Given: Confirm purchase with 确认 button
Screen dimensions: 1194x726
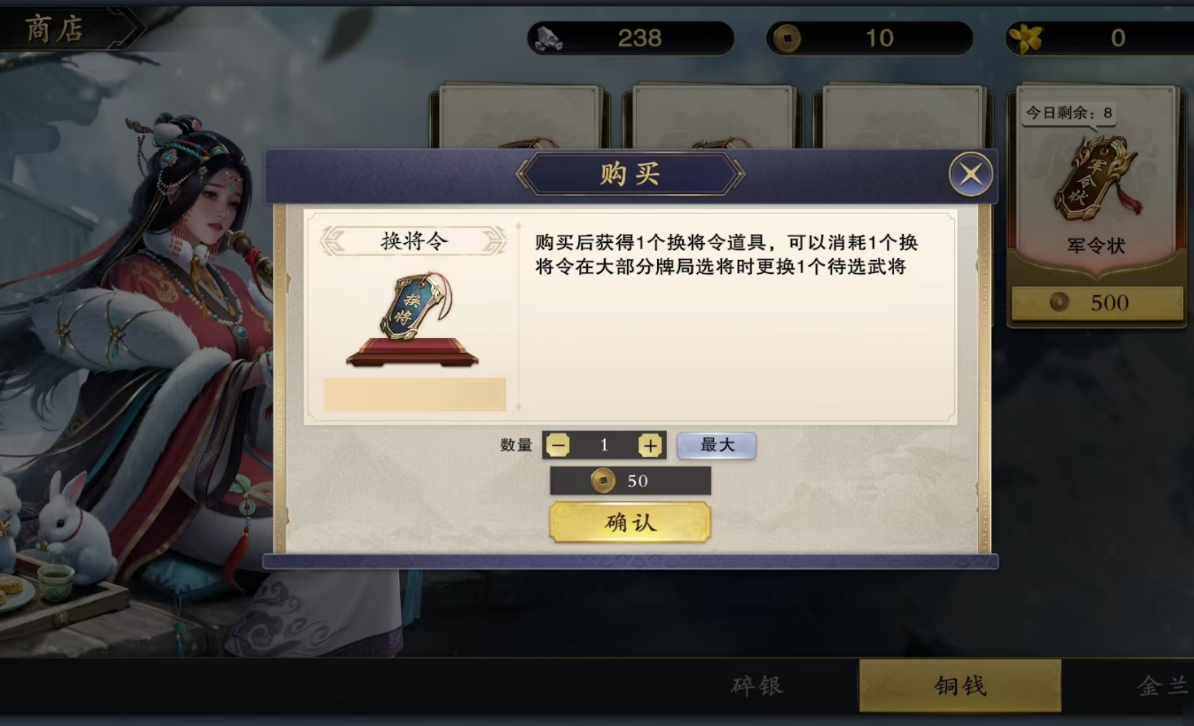Looking at the screenshot, I should click(630, 523).
